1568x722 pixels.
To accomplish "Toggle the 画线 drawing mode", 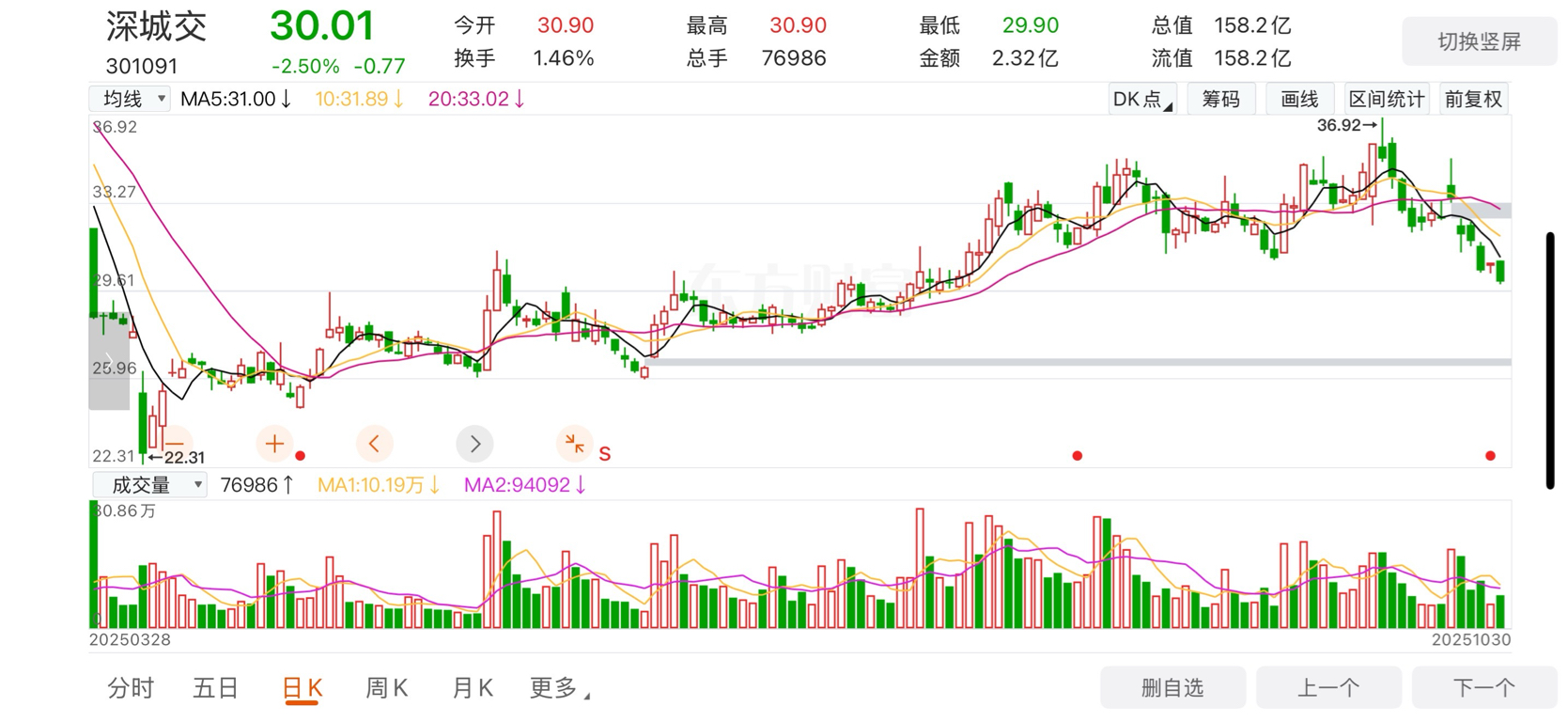I will (1299, 99).
